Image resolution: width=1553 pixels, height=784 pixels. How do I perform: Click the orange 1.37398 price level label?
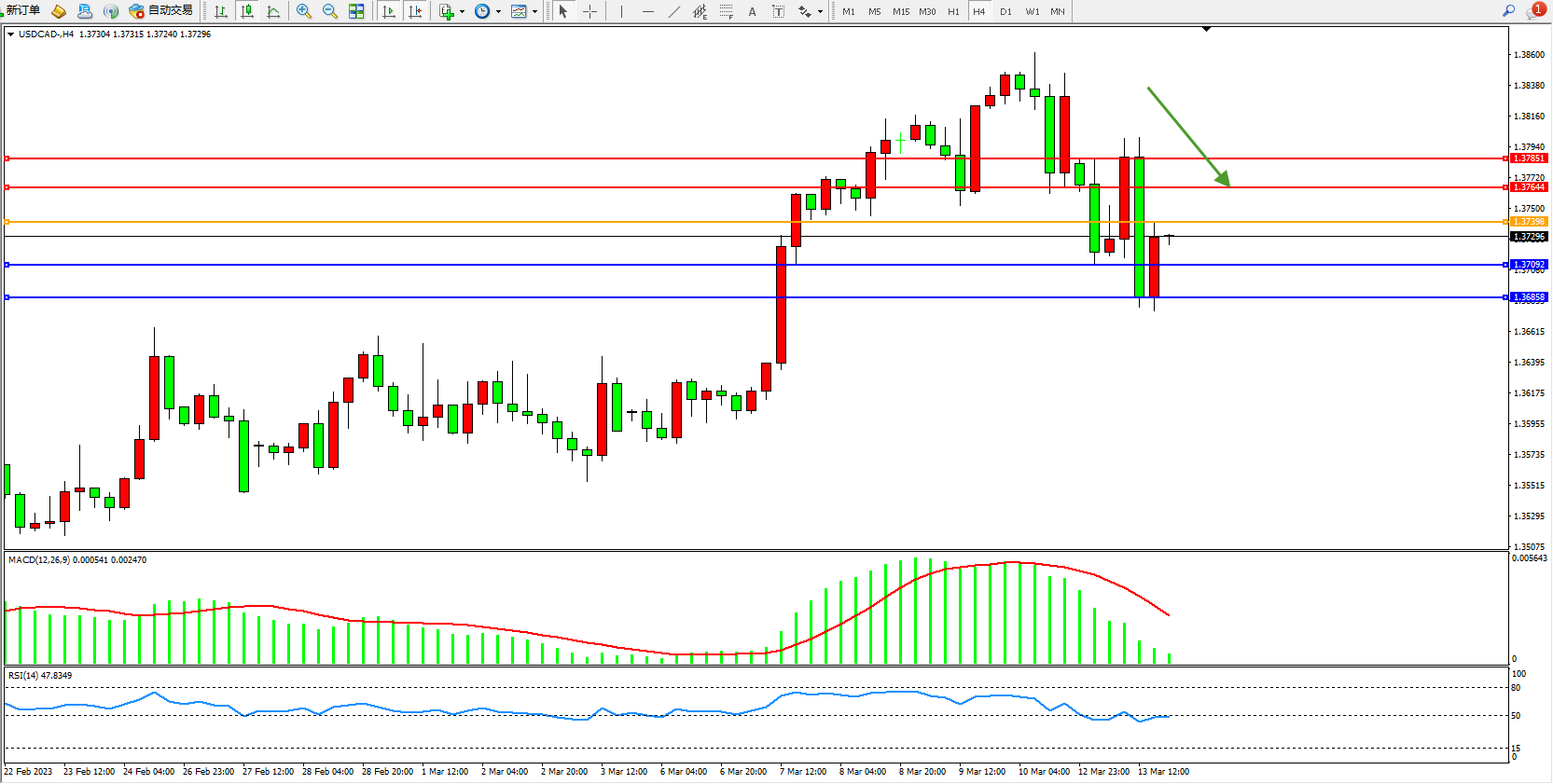[1529, 222]
